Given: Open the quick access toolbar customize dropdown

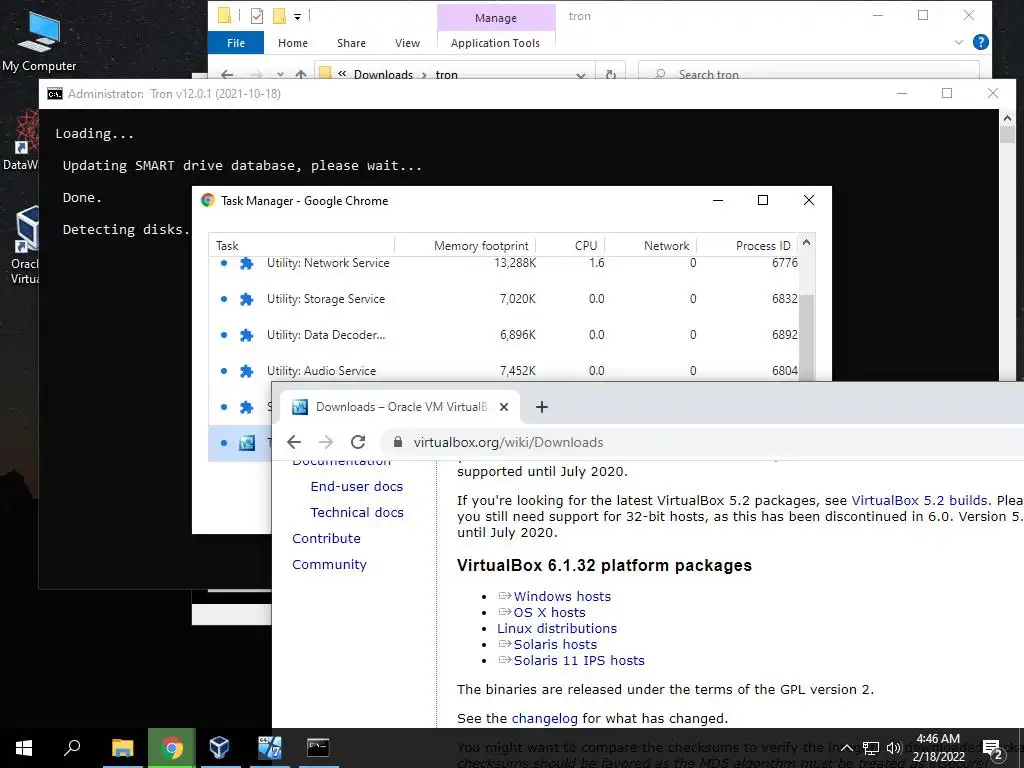Looking at the screenshot, I should click(297, 16).
